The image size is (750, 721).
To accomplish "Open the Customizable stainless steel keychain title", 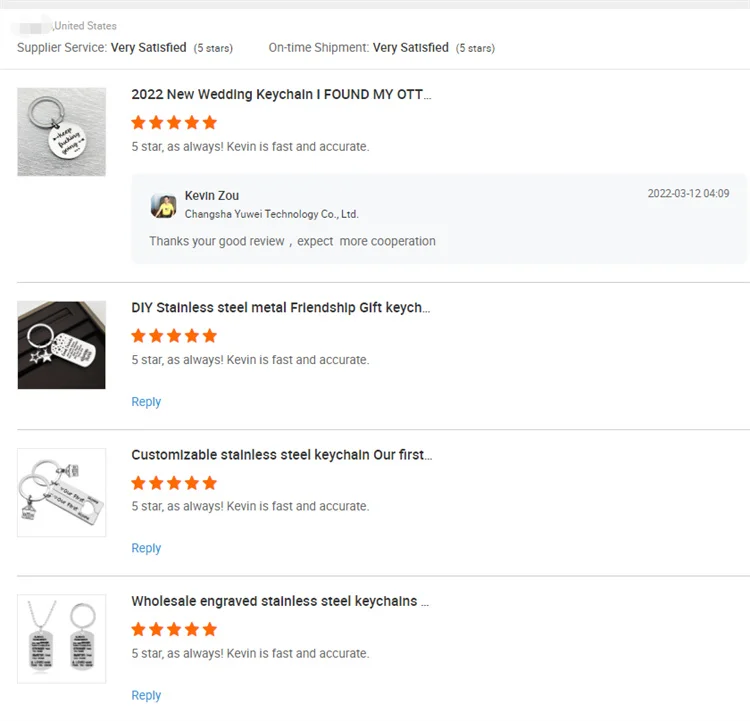I will pyautogui.click(x=281, y=455).
